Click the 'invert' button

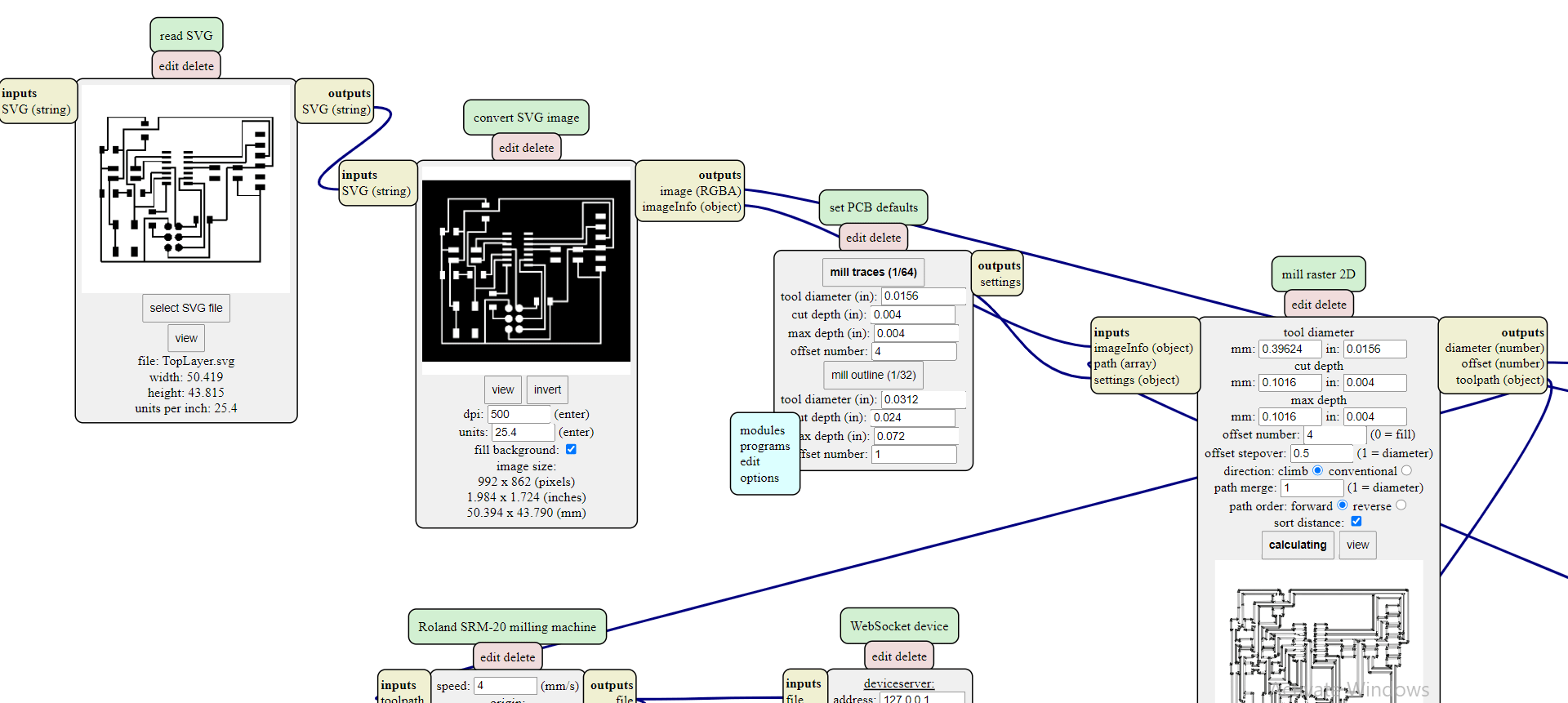[x=547, y=389]
